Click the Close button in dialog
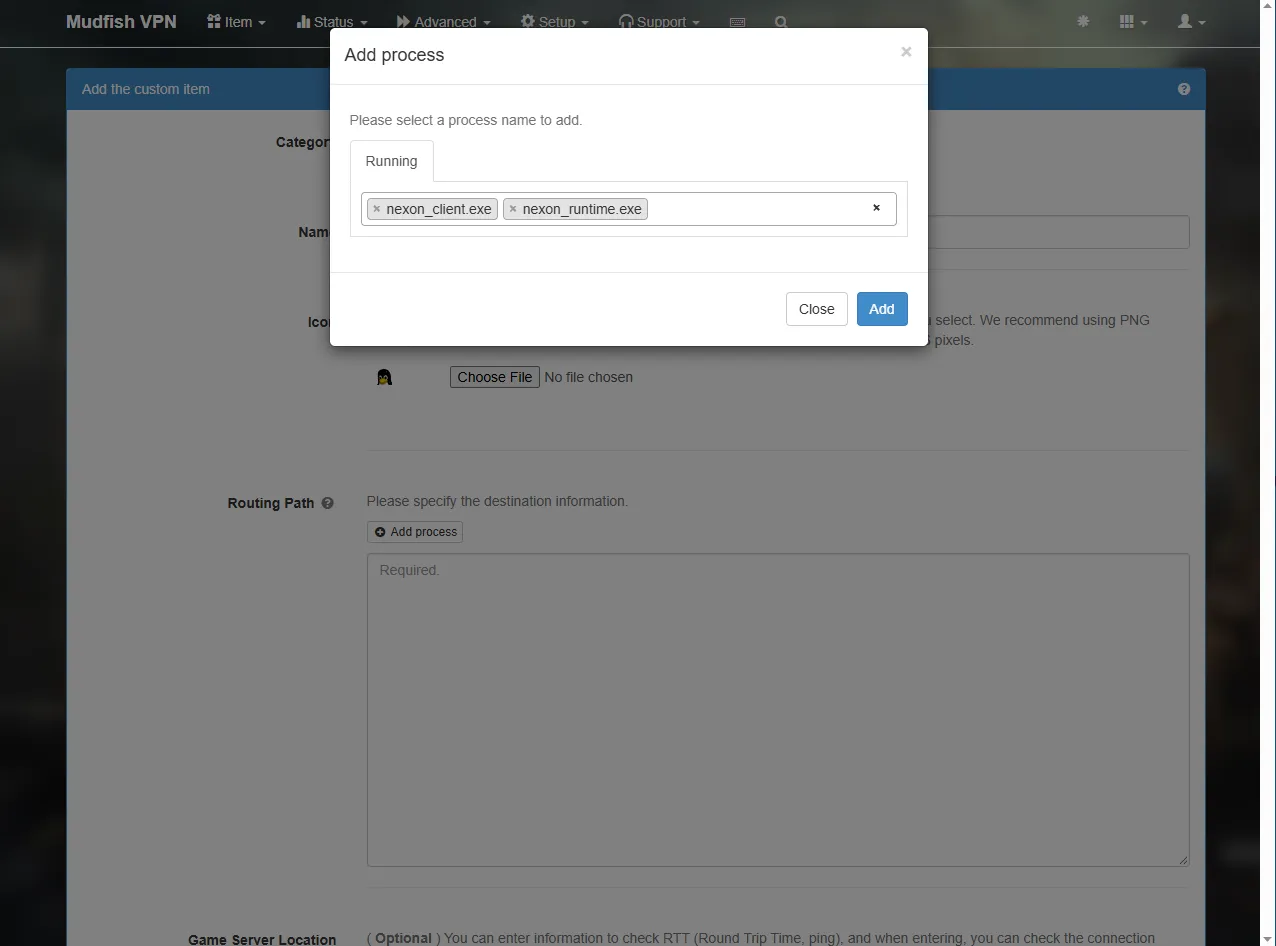This screenshot has height=946, width=1276. 816,309
